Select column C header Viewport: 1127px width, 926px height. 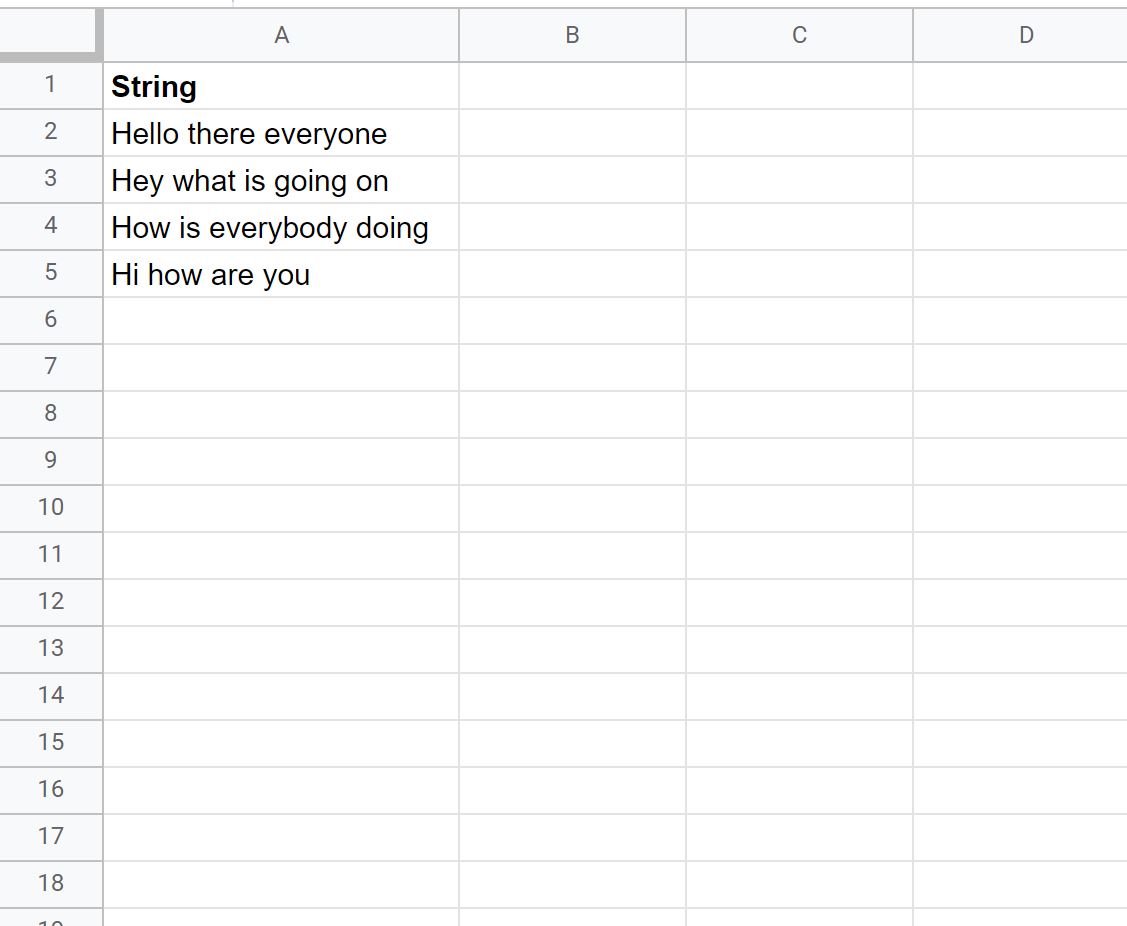pos(799,35)
